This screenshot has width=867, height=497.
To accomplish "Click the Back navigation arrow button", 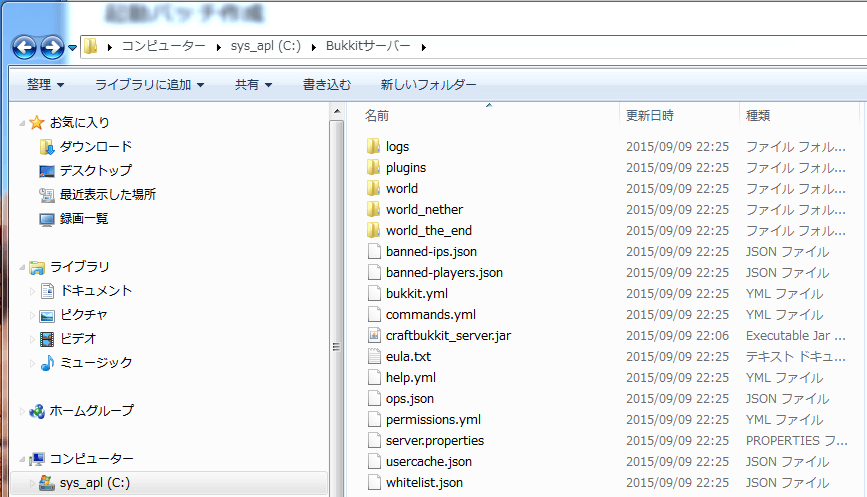I will coord(25,47).
